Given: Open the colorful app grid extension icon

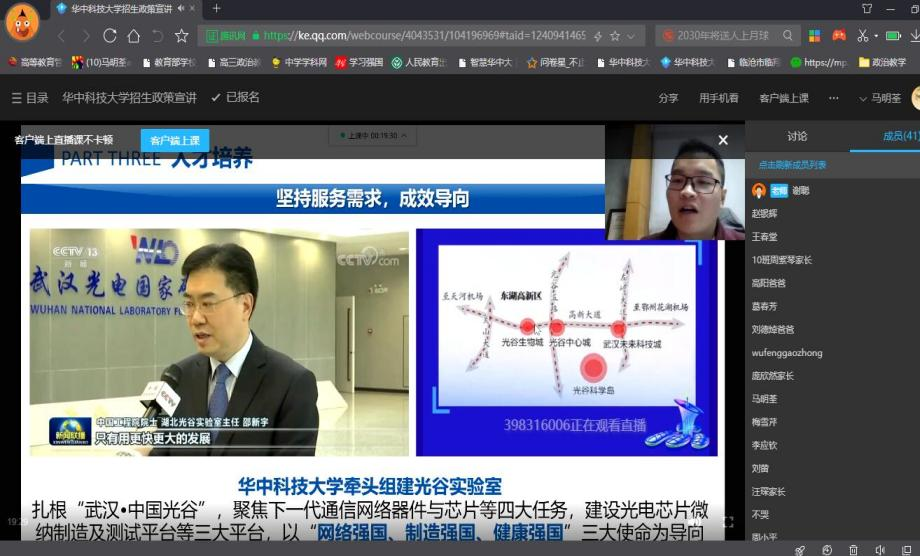Looking at the screenshot, I should click(x=814, y=36).
